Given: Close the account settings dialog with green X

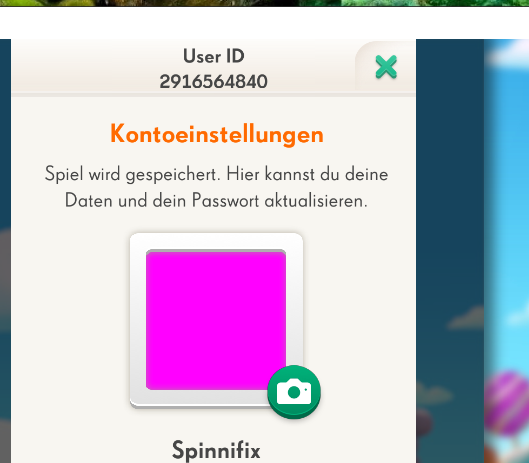Looking at the screenshot, I should [x=386, y=66].
